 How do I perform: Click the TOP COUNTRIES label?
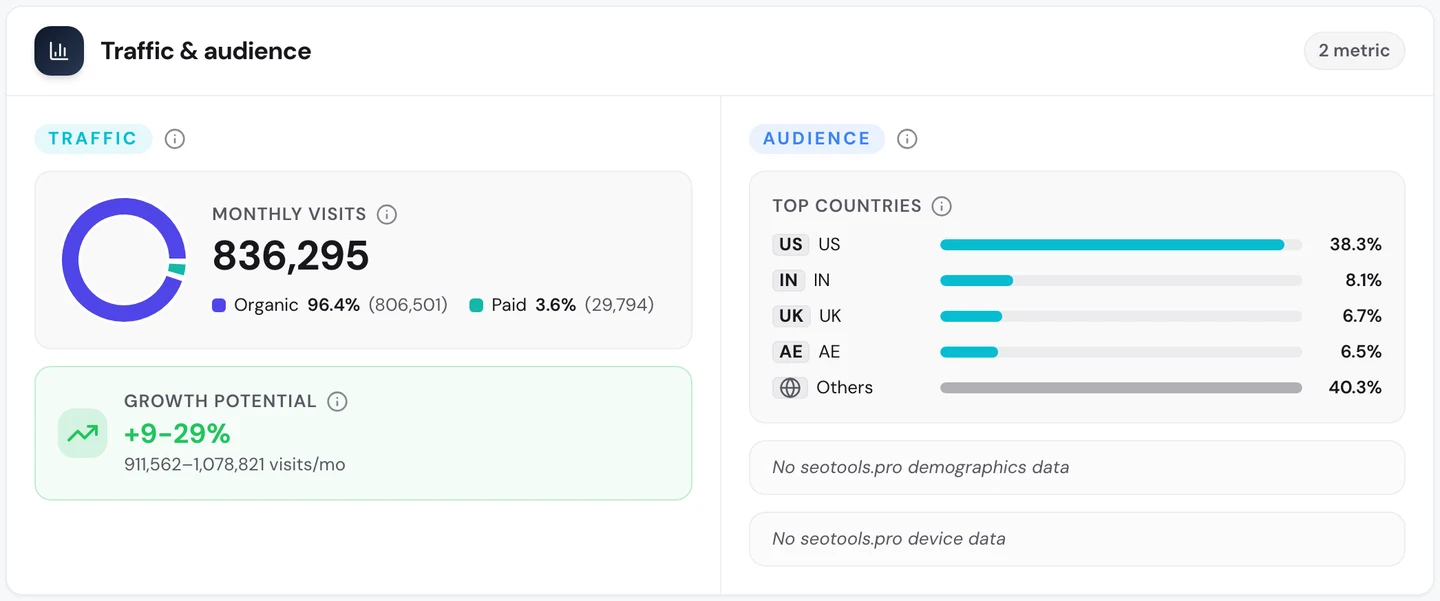point(847,206)
